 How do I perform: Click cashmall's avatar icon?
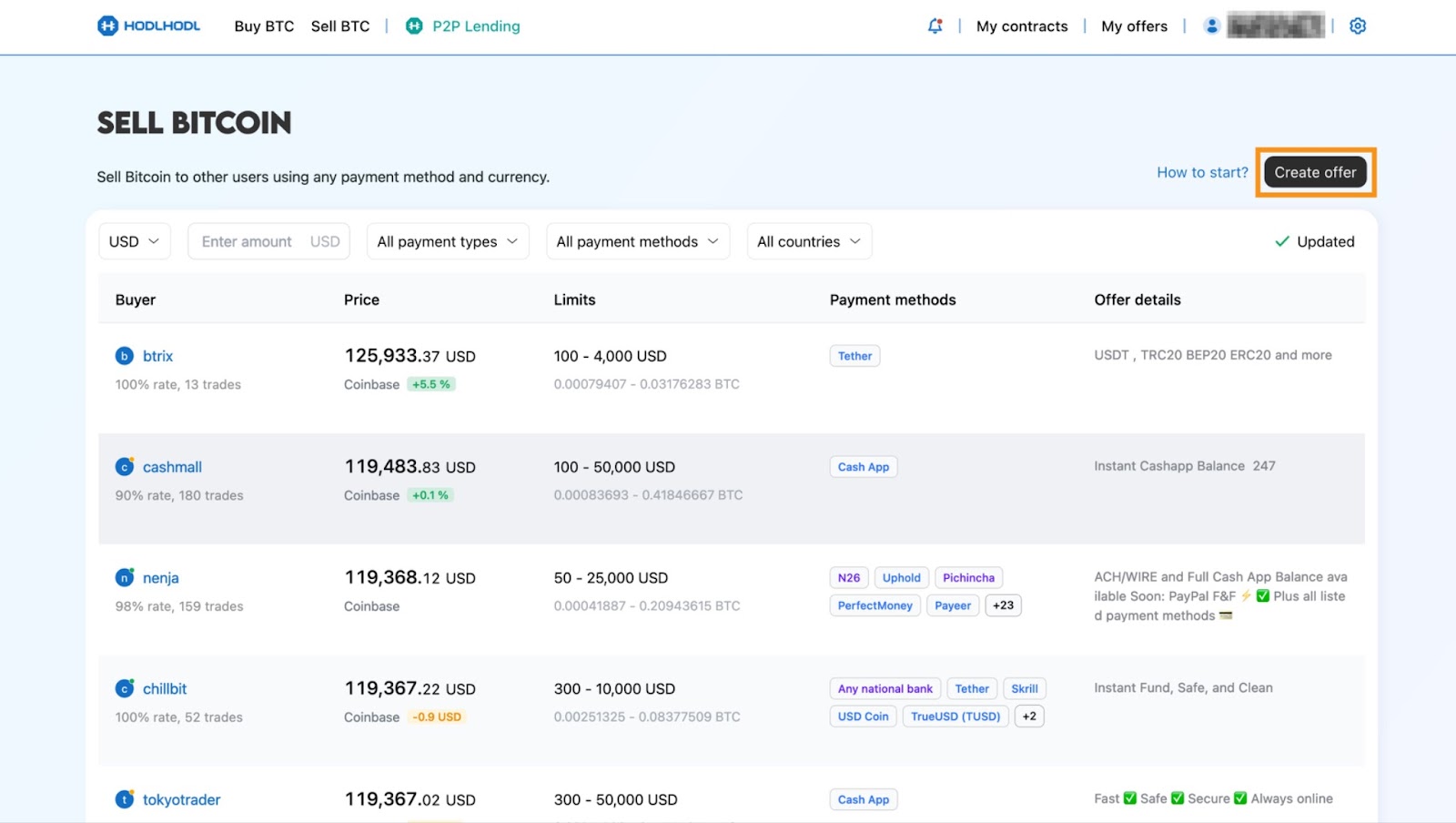(x=125, y=467)
